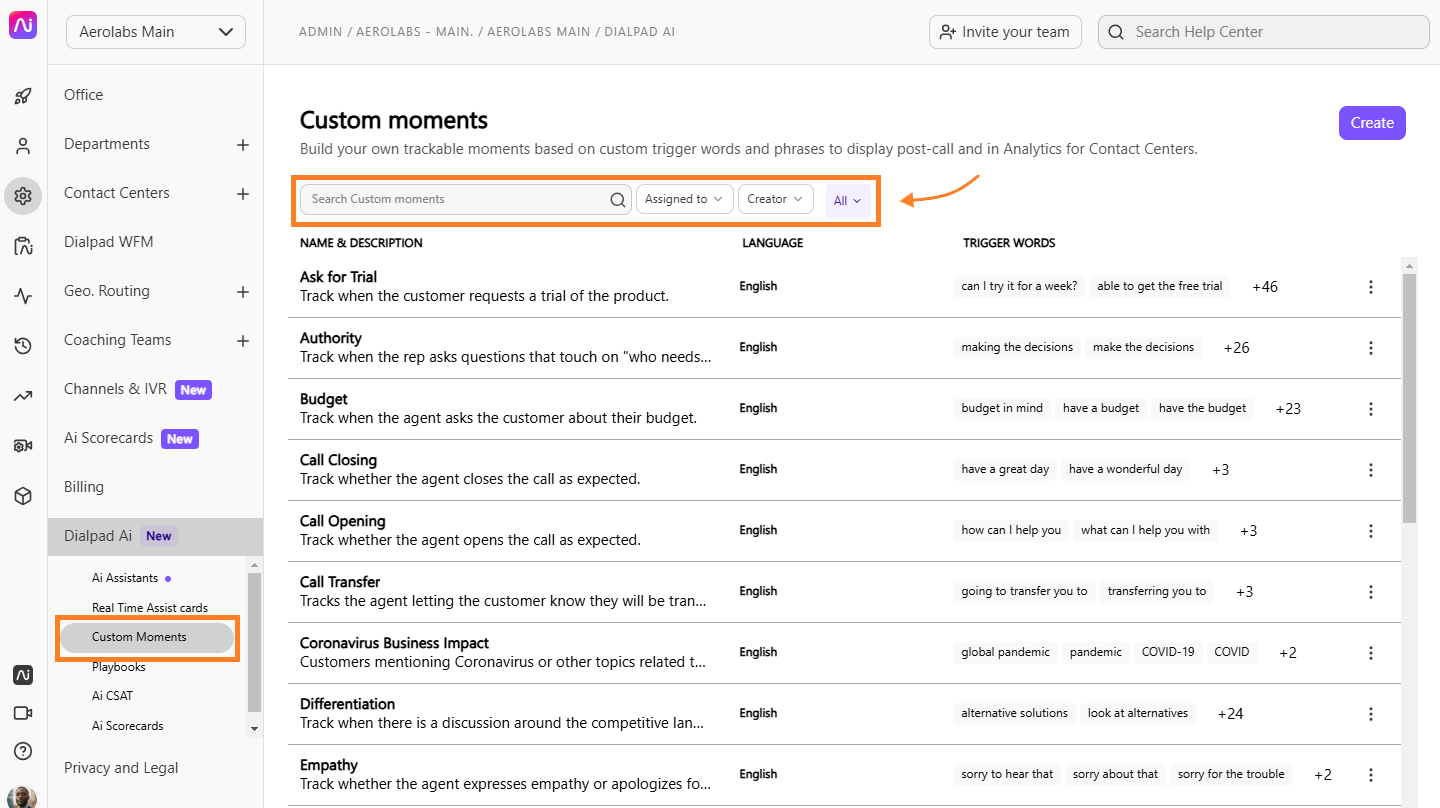The height and width of the screenshot is (808, 1440).
Task: Select Real Time Assist cards submenu item
Action: [x=150, y=607]
